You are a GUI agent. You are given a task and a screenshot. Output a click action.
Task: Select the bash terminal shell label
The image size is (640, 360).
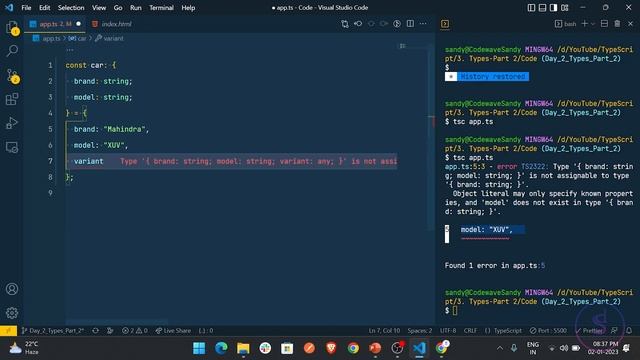click(x=566, y=24)
